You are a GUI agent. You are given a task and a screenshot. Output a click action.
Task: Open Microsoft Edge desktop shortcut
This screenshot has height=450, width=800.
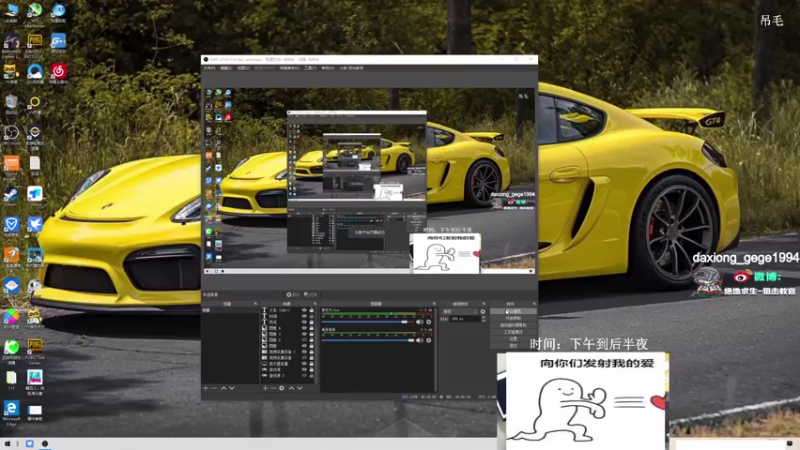click(x=11, y=413)
